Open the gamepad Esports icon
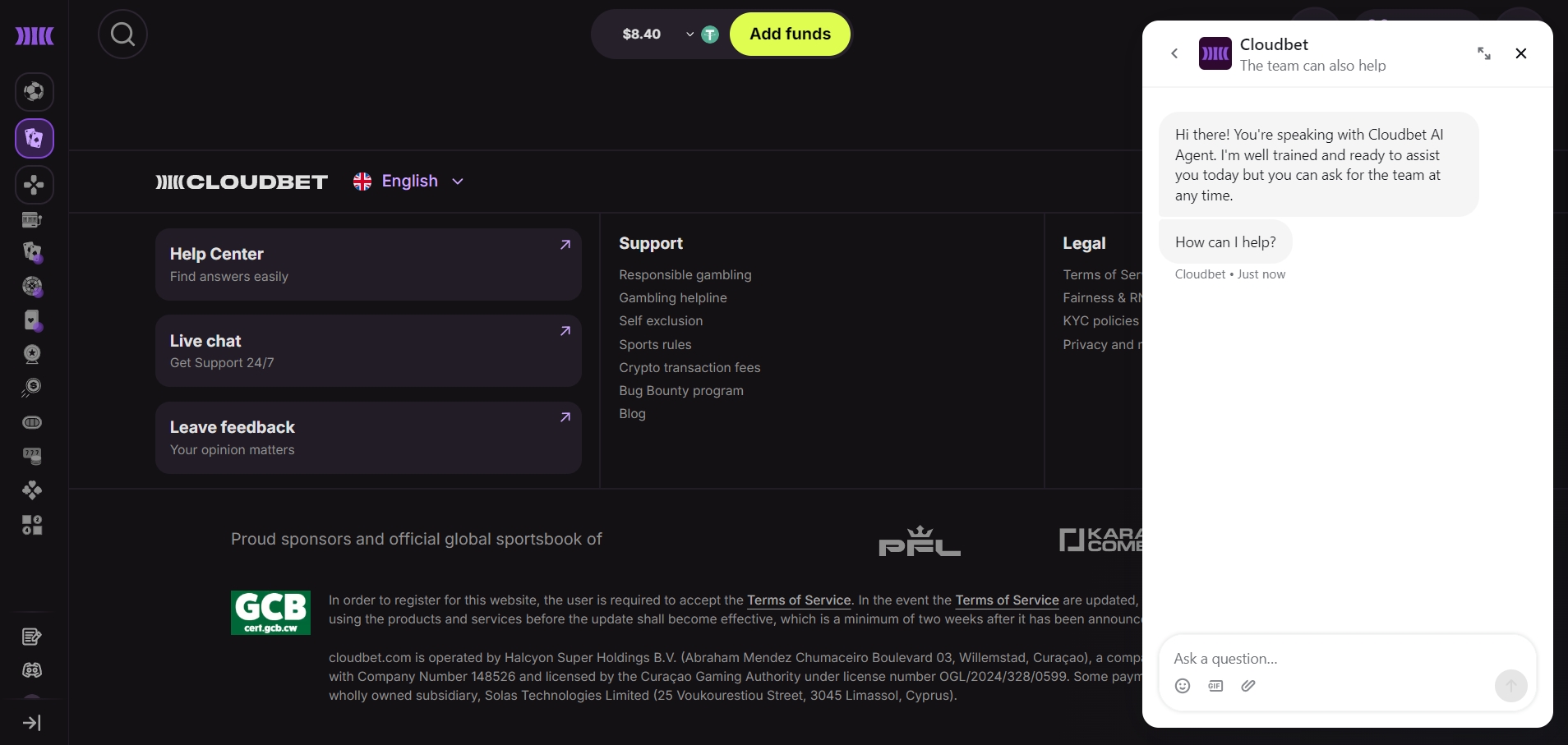1568x745 pixels. click(34, 185)
